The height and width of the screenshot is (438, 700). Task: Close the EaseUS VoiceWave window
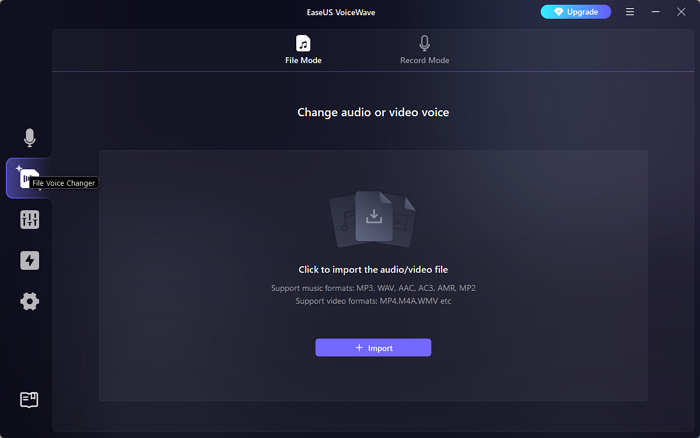click(x=681, y=12)
